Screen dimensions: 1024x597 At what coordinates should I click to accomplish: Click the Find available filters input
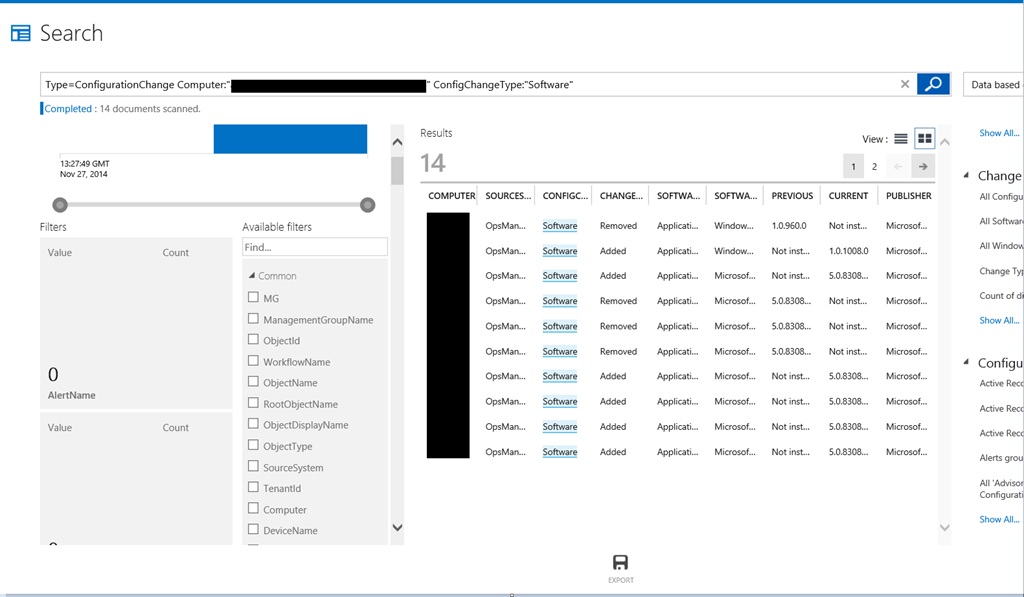315,247
